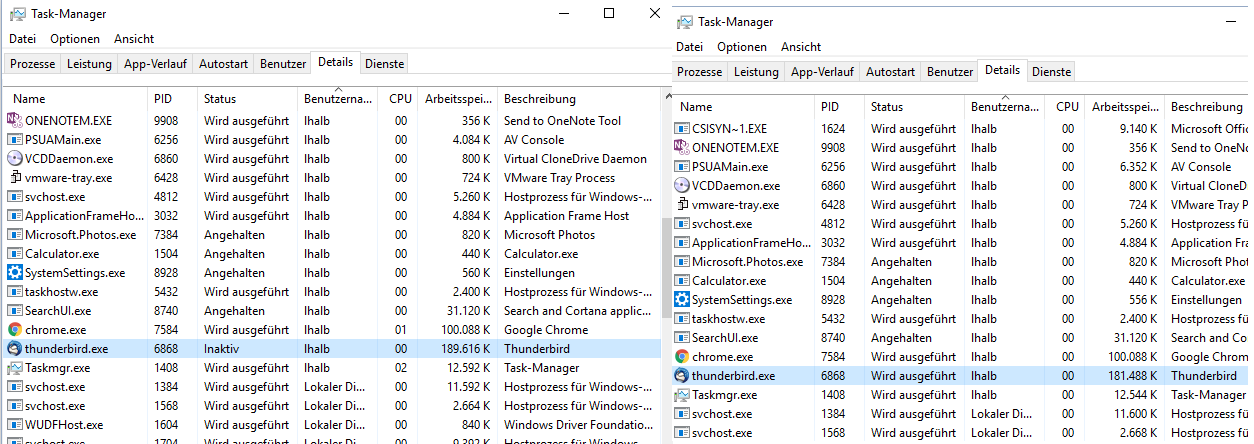Click Task-Manager title icon in left window
The image size is (1254, 444).
pos(18,14)
